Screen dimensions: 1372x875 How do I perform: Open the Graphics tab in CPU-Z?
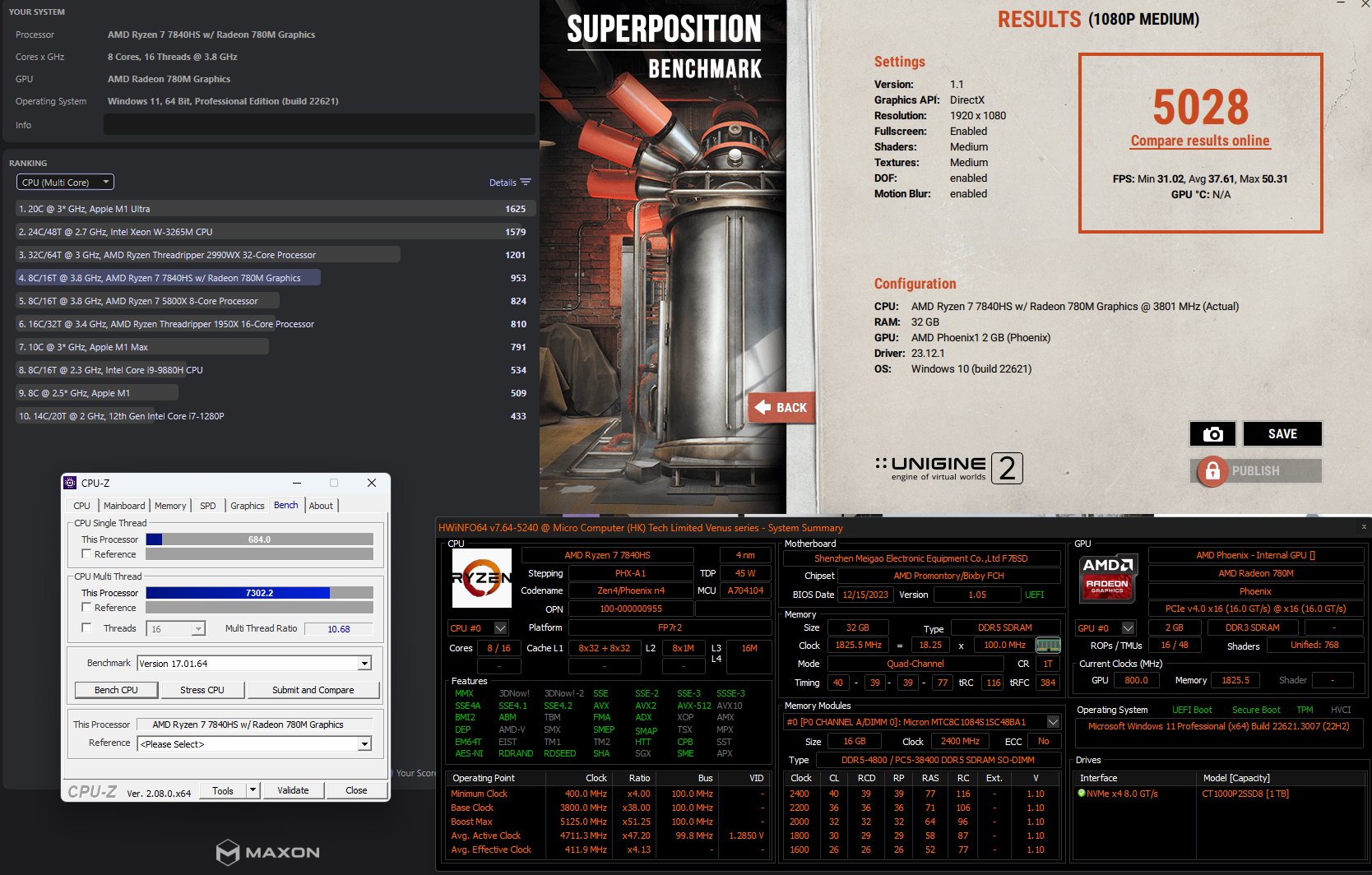click(247, 506)
